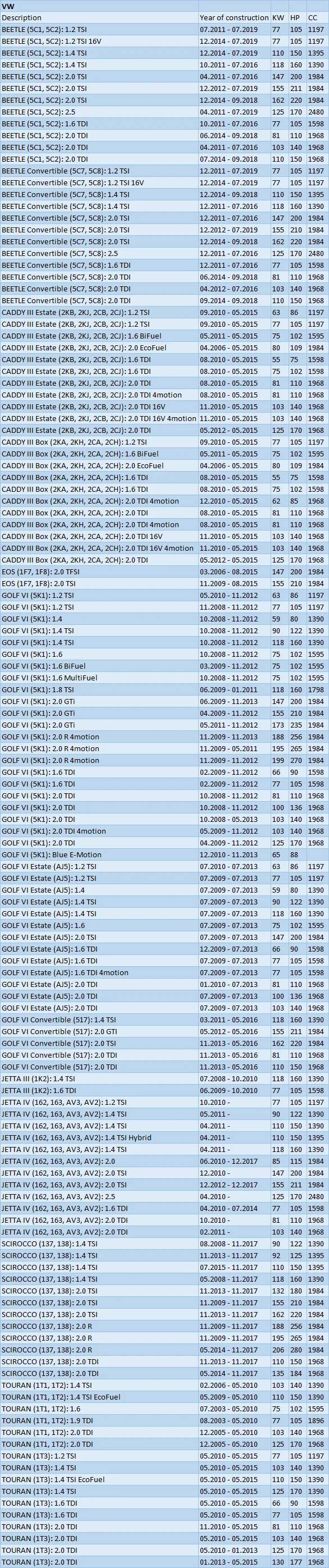The height and width of the screenshot is (1568, 329).
Task: Click BEETLE Convertible (5C7, 5C8): 1.6 TDI
Action: (x=66, y=266)
